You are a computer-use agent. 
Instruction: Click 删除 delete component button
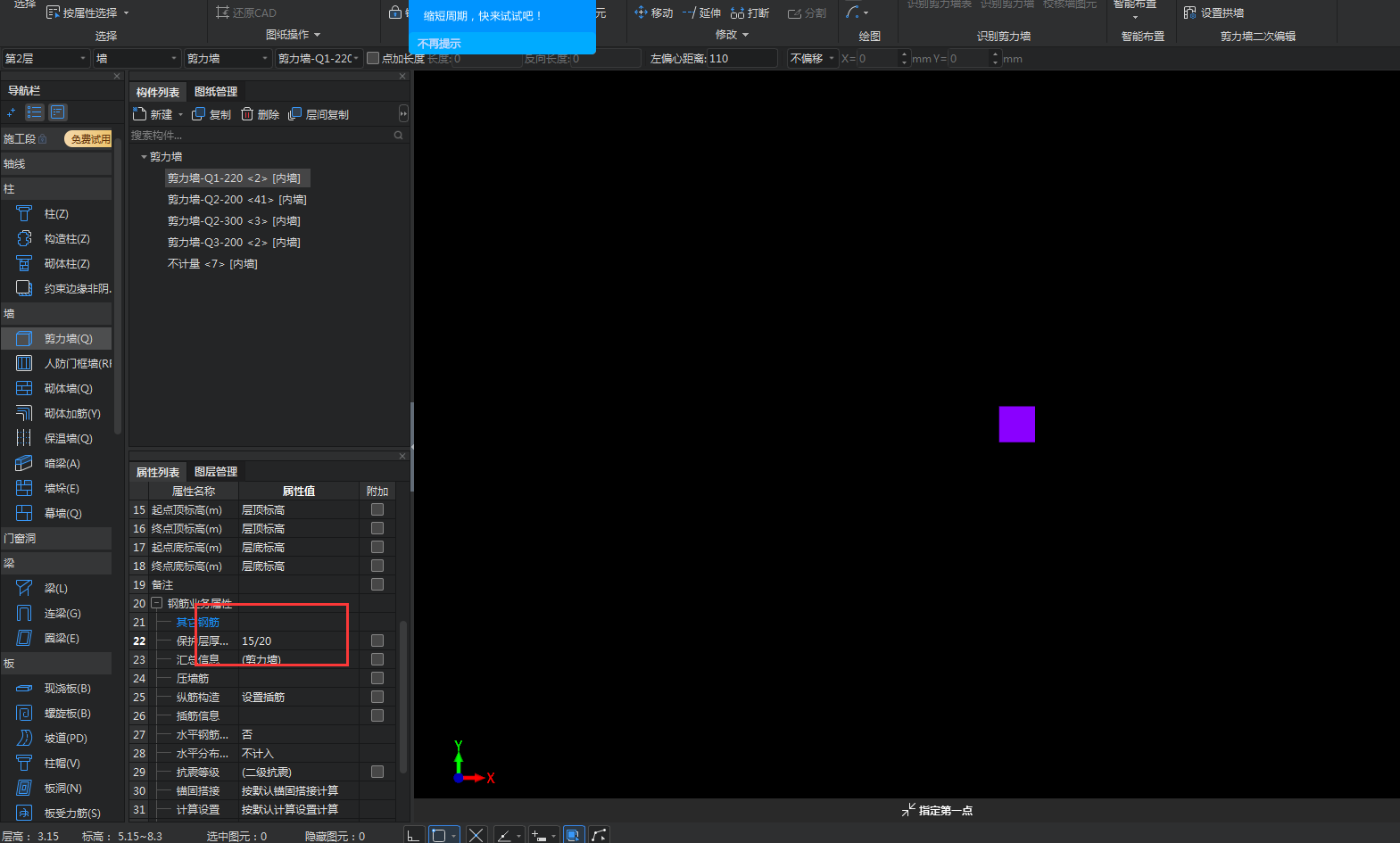(260, 114)
